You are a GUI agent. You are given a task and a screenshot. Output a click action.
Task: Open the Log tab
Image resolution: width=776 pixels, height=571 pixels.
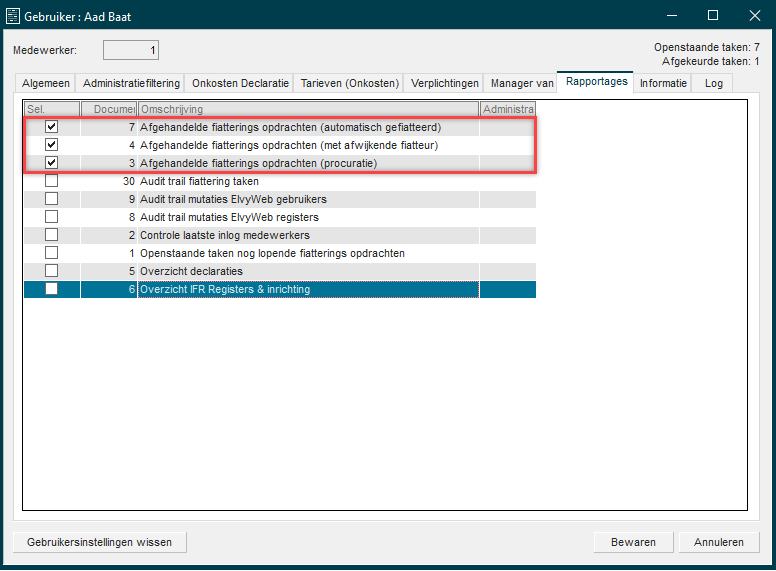click(x=713, y=84)
